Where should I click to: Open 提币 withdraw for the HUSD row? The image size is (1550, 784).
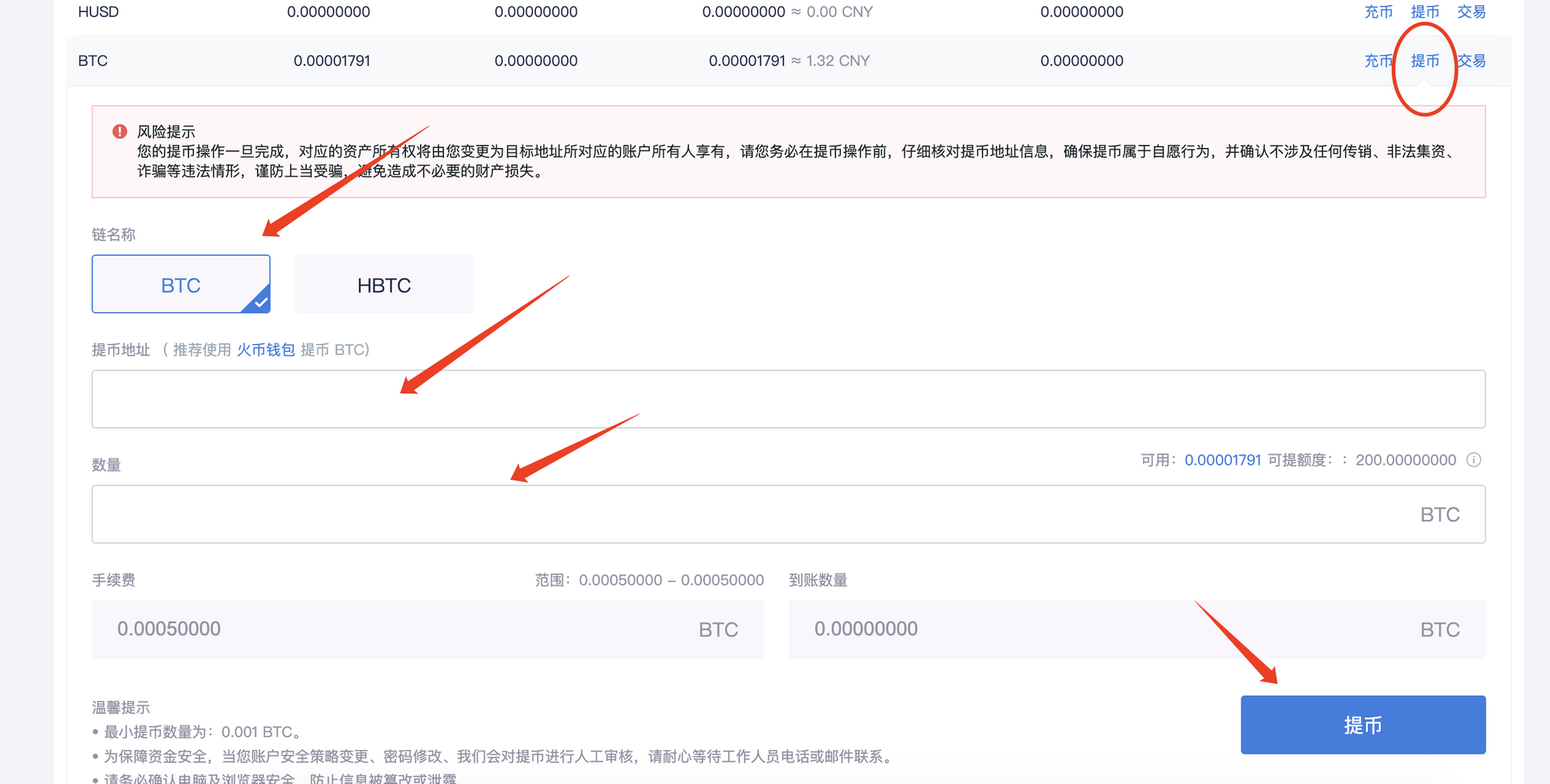pyautogui.click(x=1424, y=12)
